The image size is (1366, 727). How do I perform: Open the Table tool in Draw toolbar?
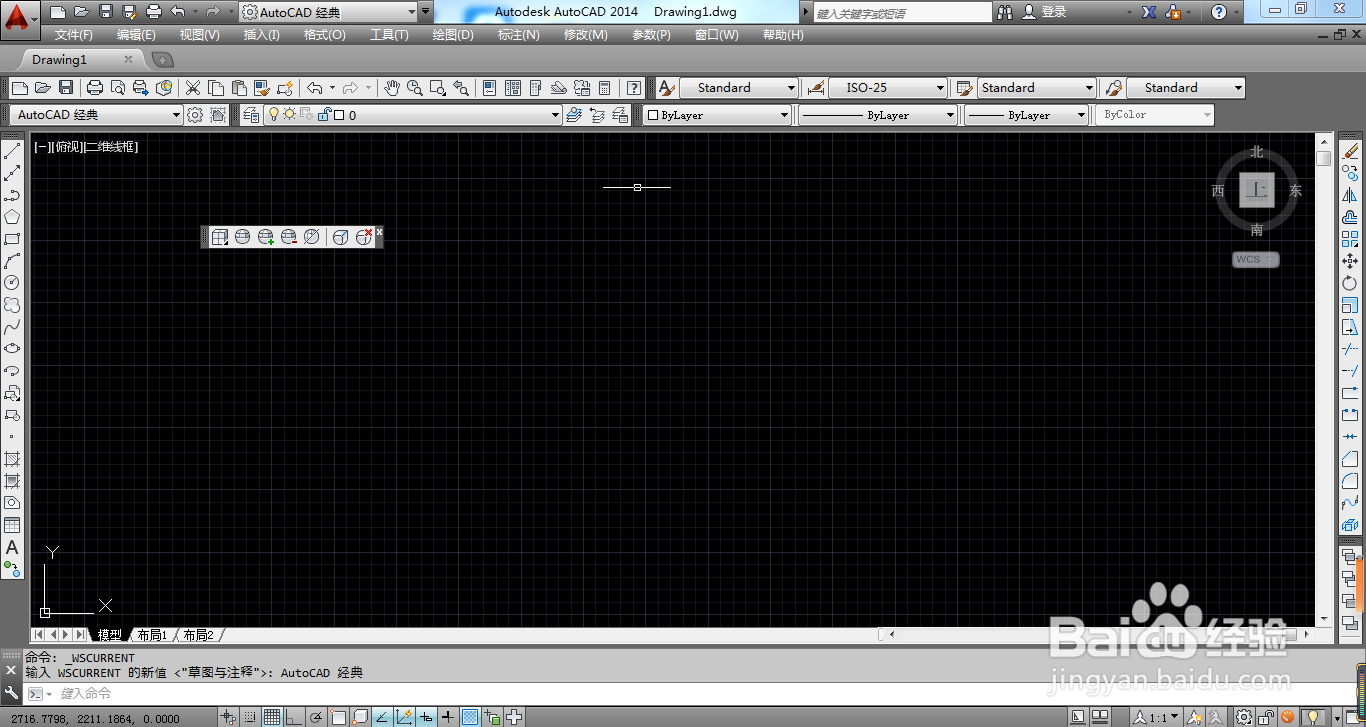pos(12,525)
